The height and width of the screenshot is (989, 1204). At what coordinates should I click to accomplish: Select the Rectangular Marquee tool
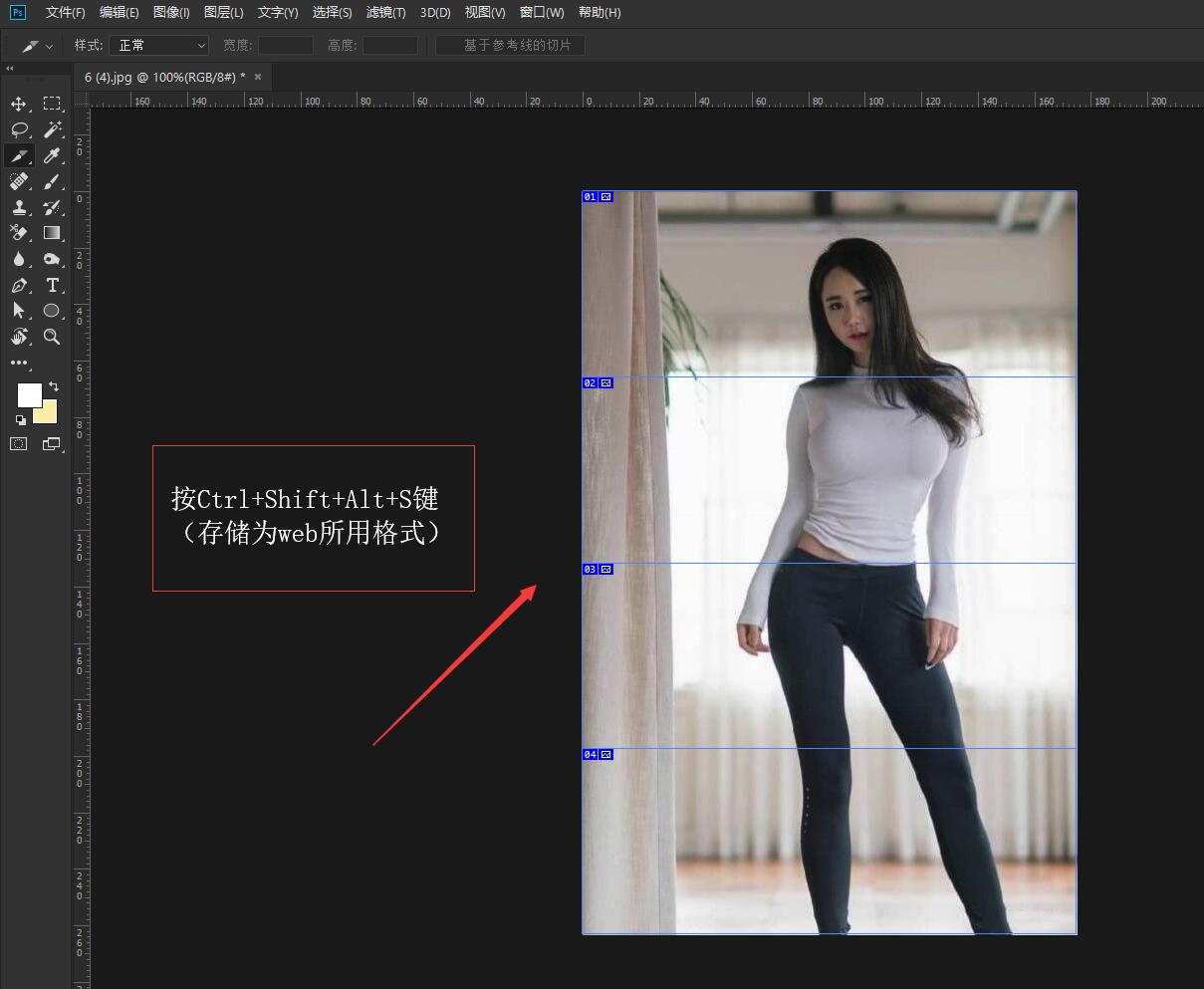(x=52, y=105)
